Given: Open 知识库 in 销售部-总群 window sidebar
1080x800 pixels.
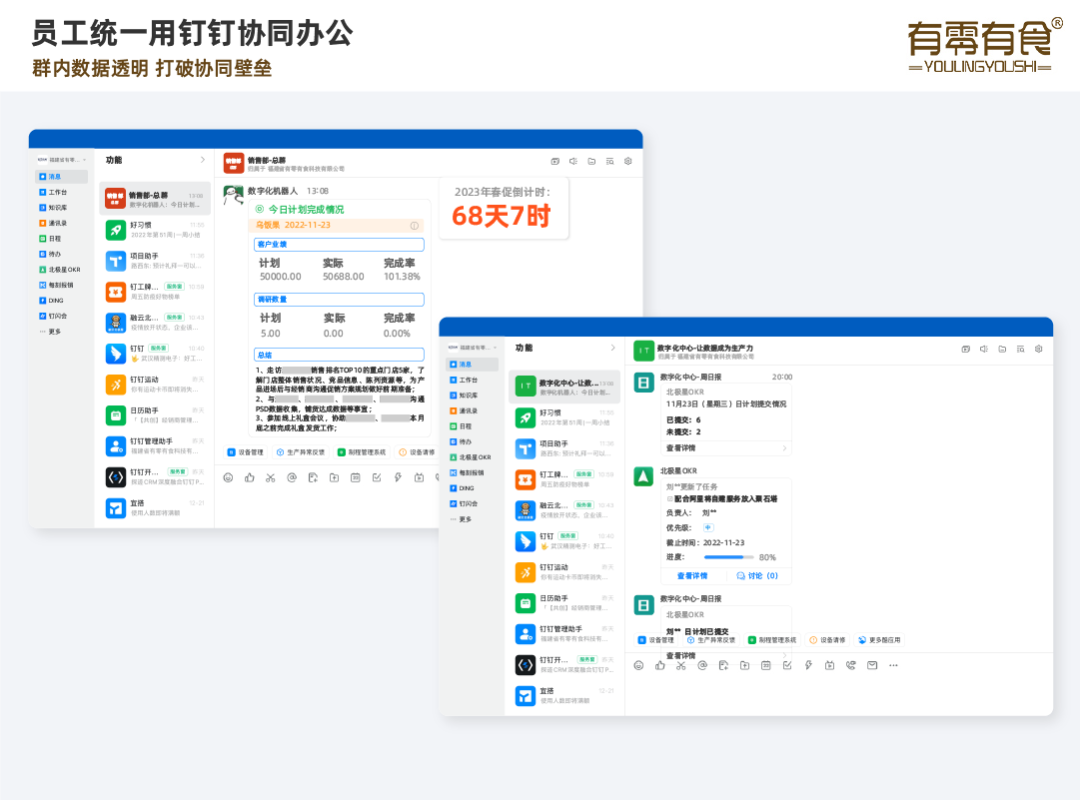Looking at the screenshot, I should pyautogui.click(x=54, y=207).
